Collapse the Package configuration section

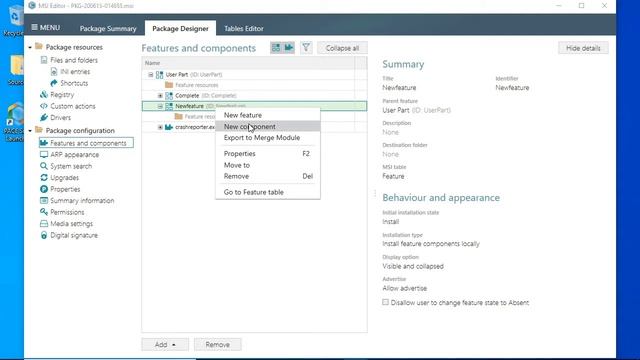[x=30, y=131]
